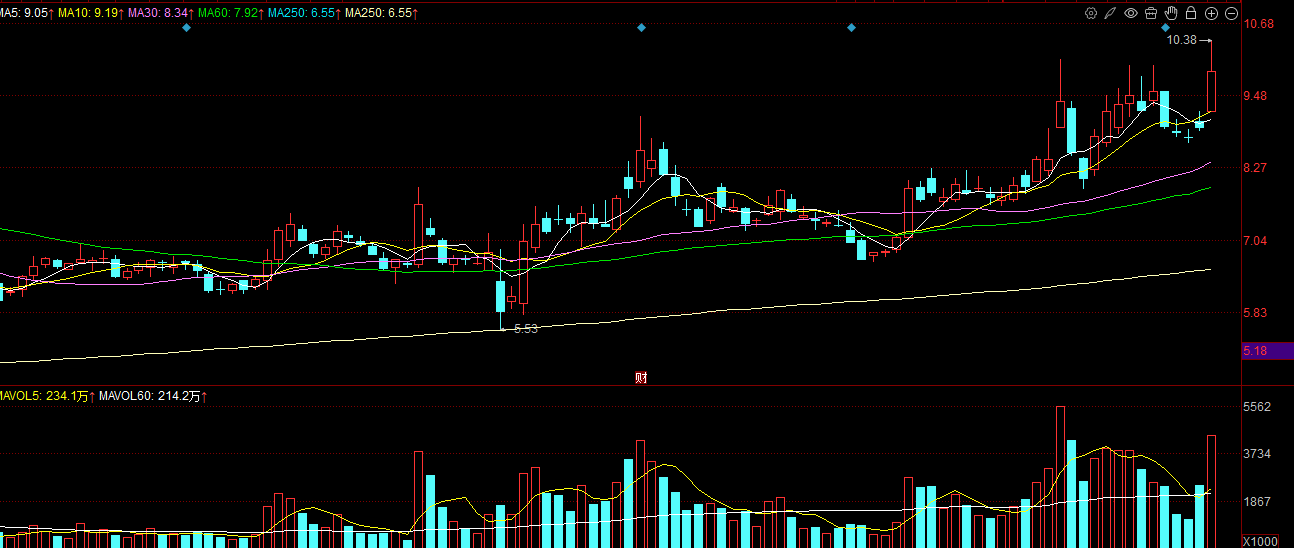This screenshot has width=1294, height=548.
Task: Zoom out with the minus circle icon
Action: tap(1231, 13)
